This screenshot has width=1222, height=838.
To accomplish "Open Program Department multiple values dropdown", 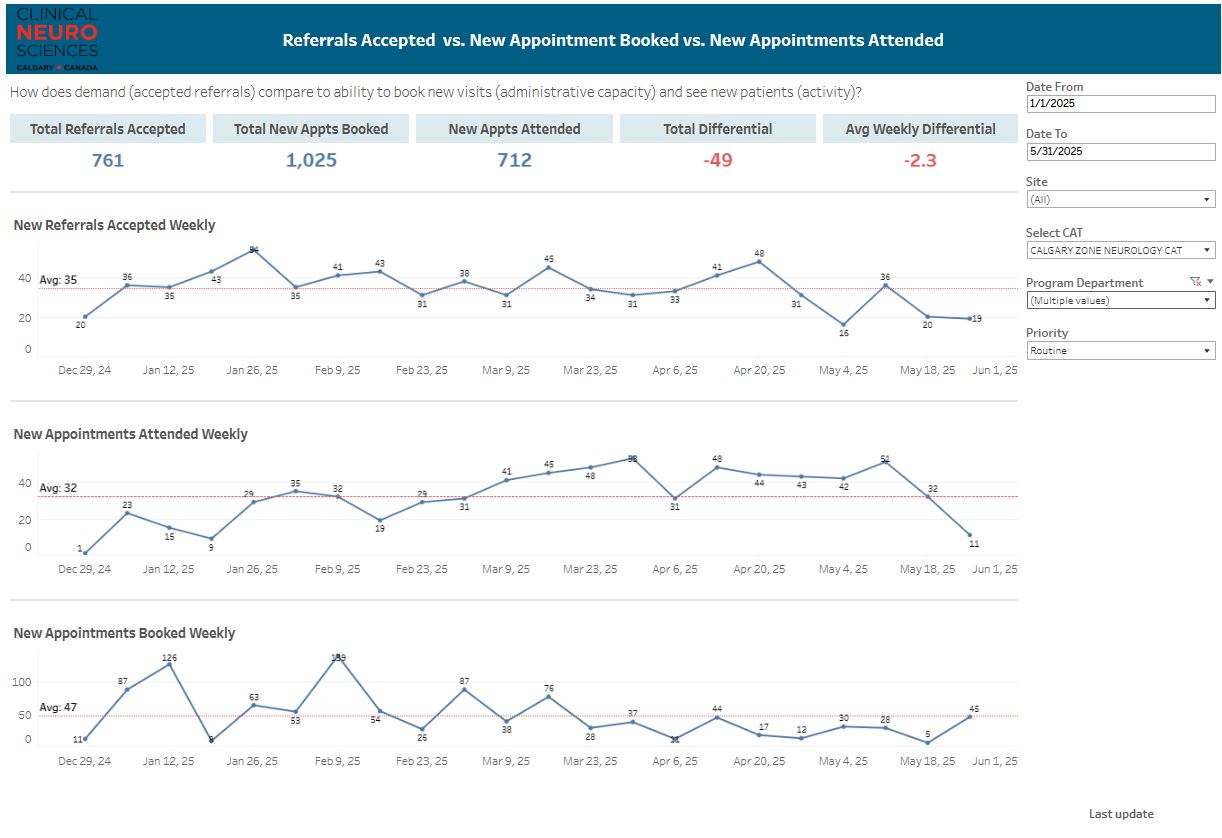I will coord(1120,300).
